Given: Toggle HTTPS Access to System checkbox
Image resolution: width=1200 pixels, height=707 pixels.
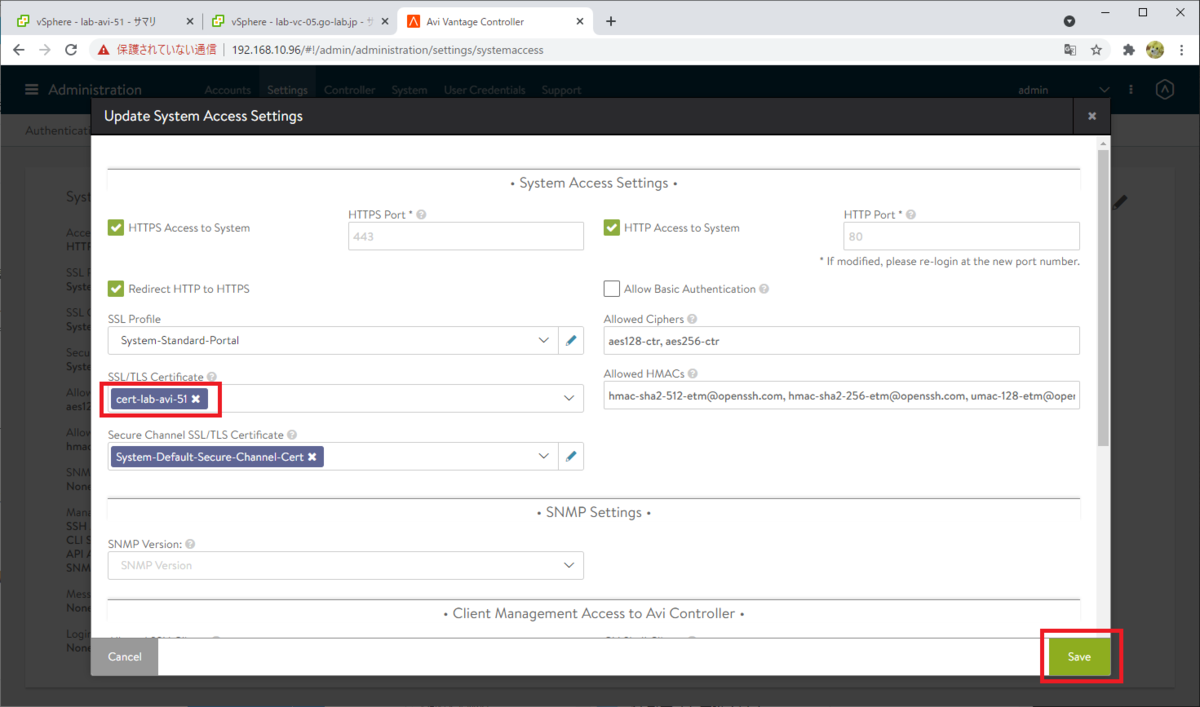Looking at the screenshot, I should point(115,228).
